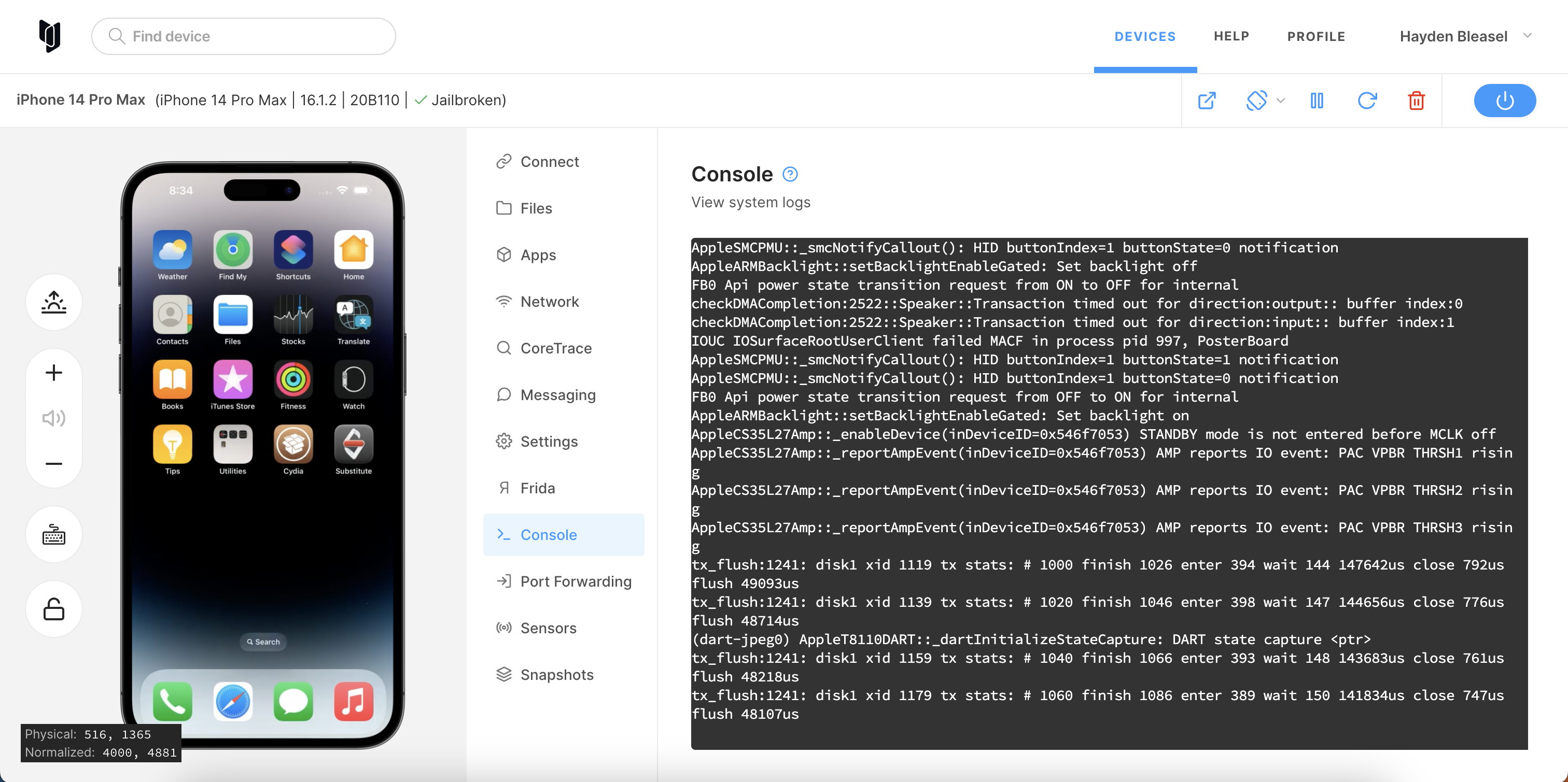The height and width of the screenshot is (782, 1568).
Task: Click the home gesture control button
Action: (x=53, y=302)
